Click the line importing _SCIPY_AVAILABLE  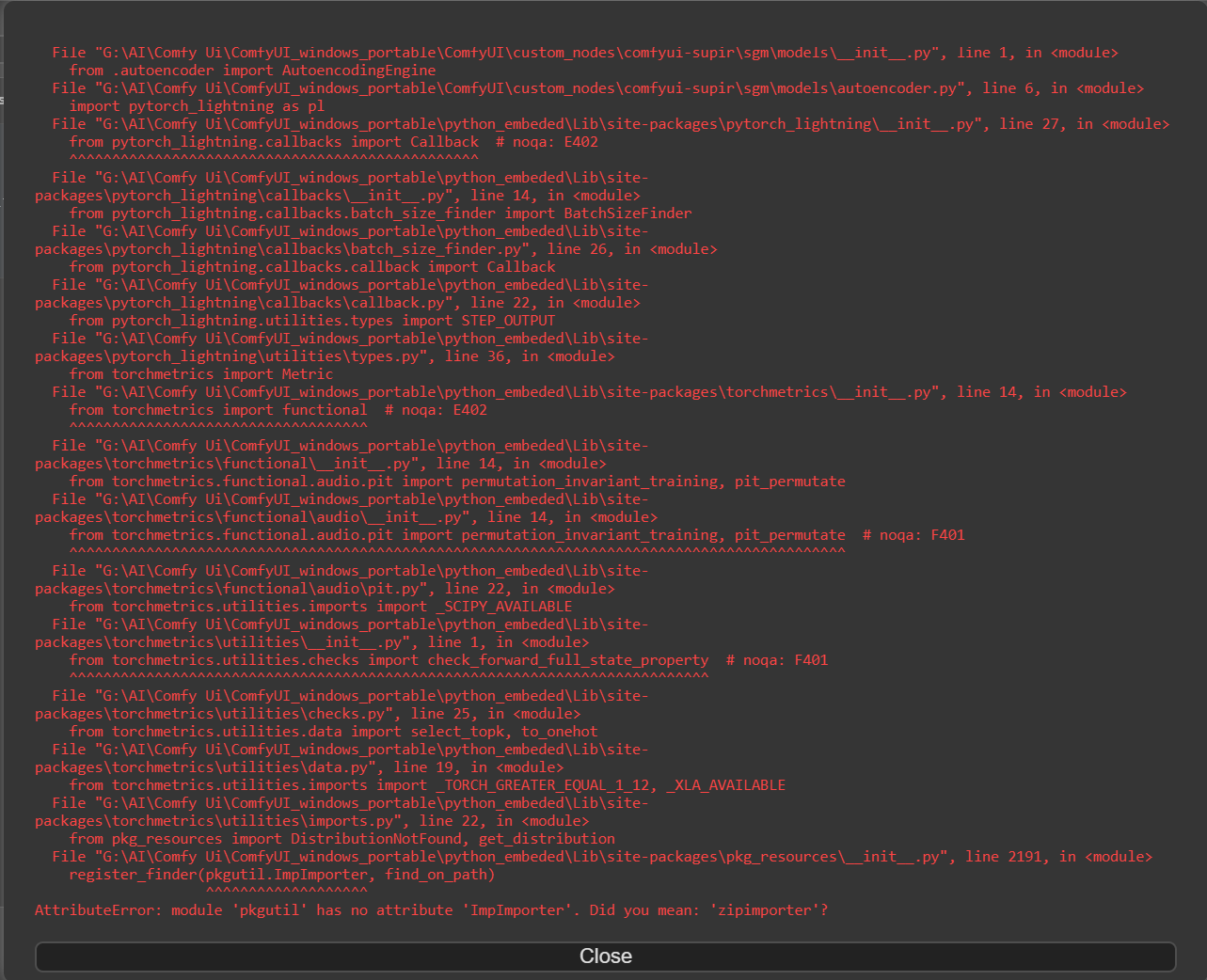(320, 607)
